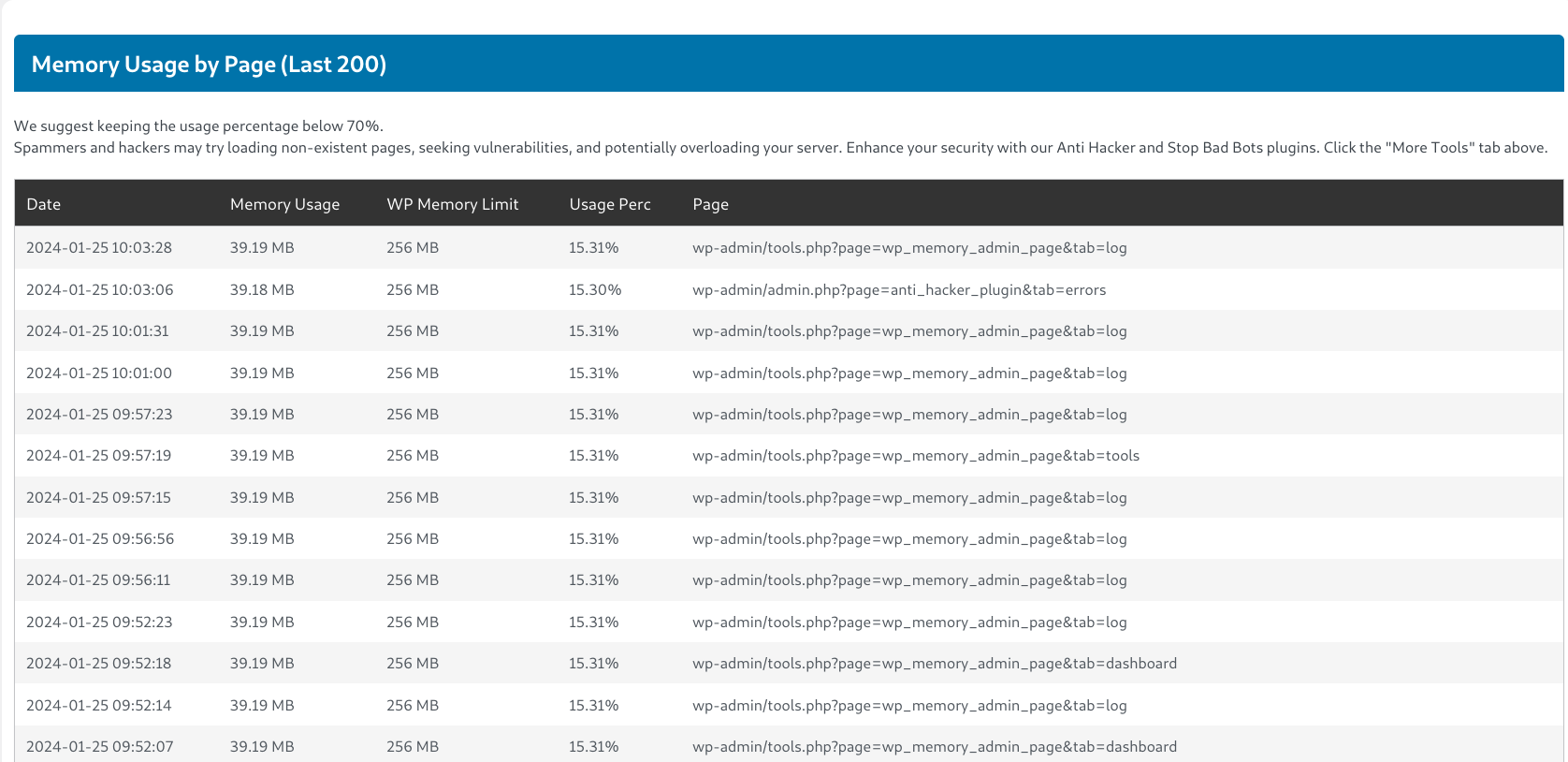Image resolution: width=1568 pixels, height=762 pixels.
Task: Select the date 2024-01-25 10:01:31
Action: coord(97,331)
